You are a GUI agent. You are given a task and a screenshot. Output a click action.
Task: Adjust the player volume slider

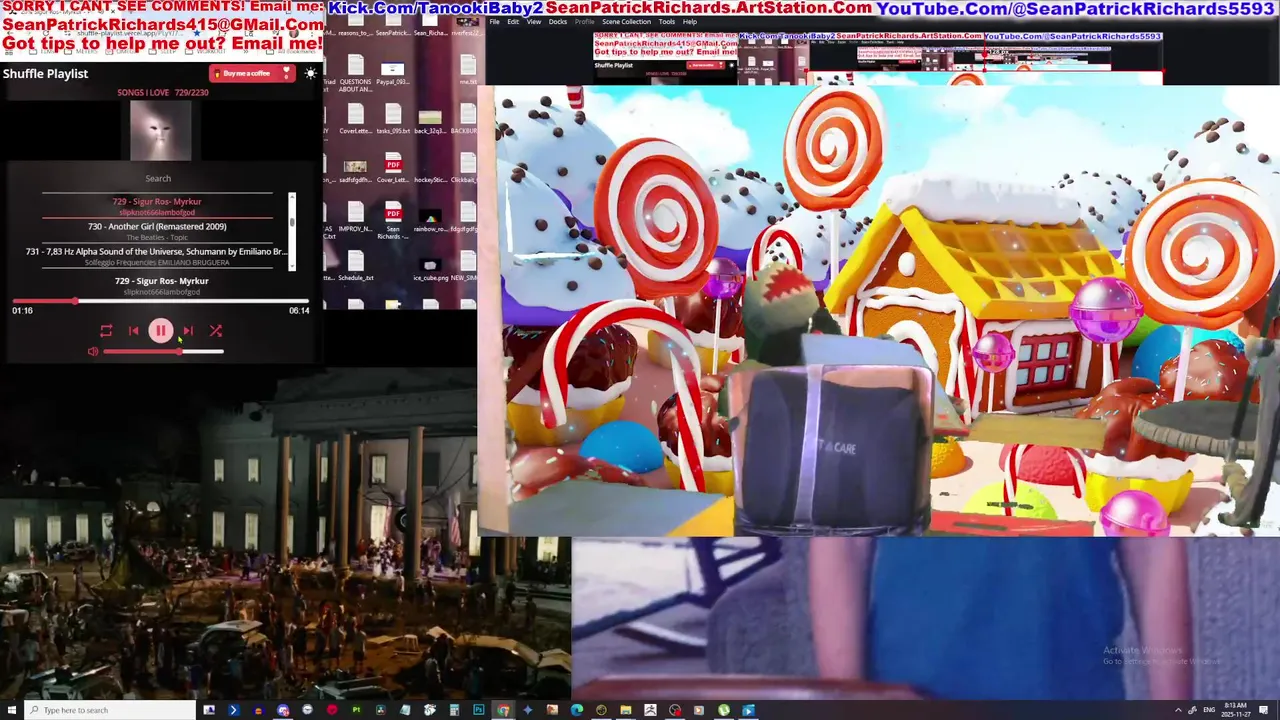click(x=163, y=352)
